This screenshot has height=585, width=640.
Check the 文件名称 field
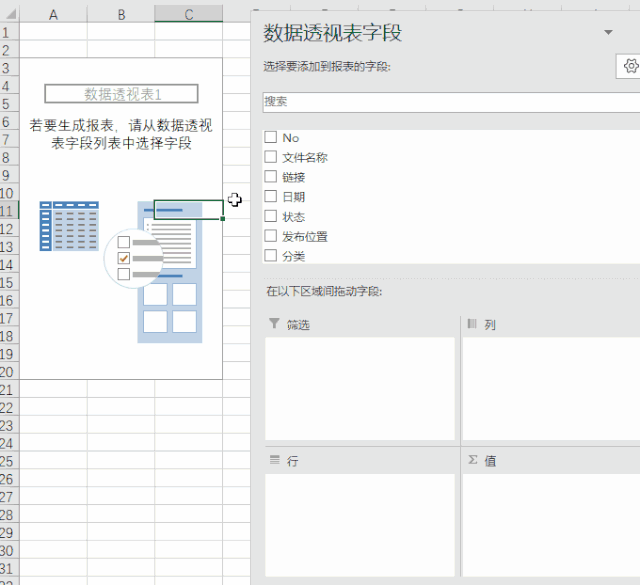click(271, 157)
